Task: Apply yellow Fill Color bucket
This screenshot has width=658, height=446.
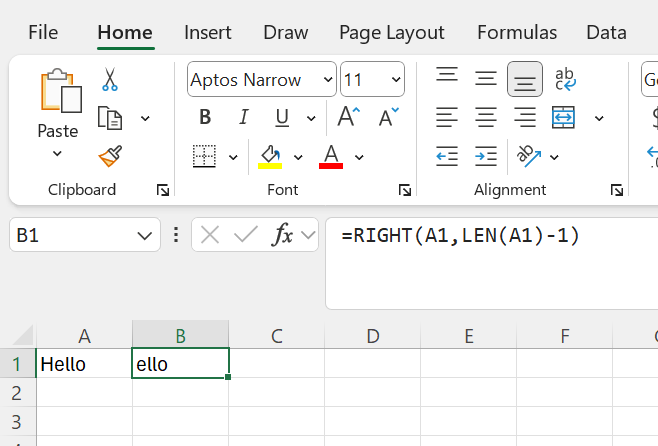Action: tap(270, 156)
